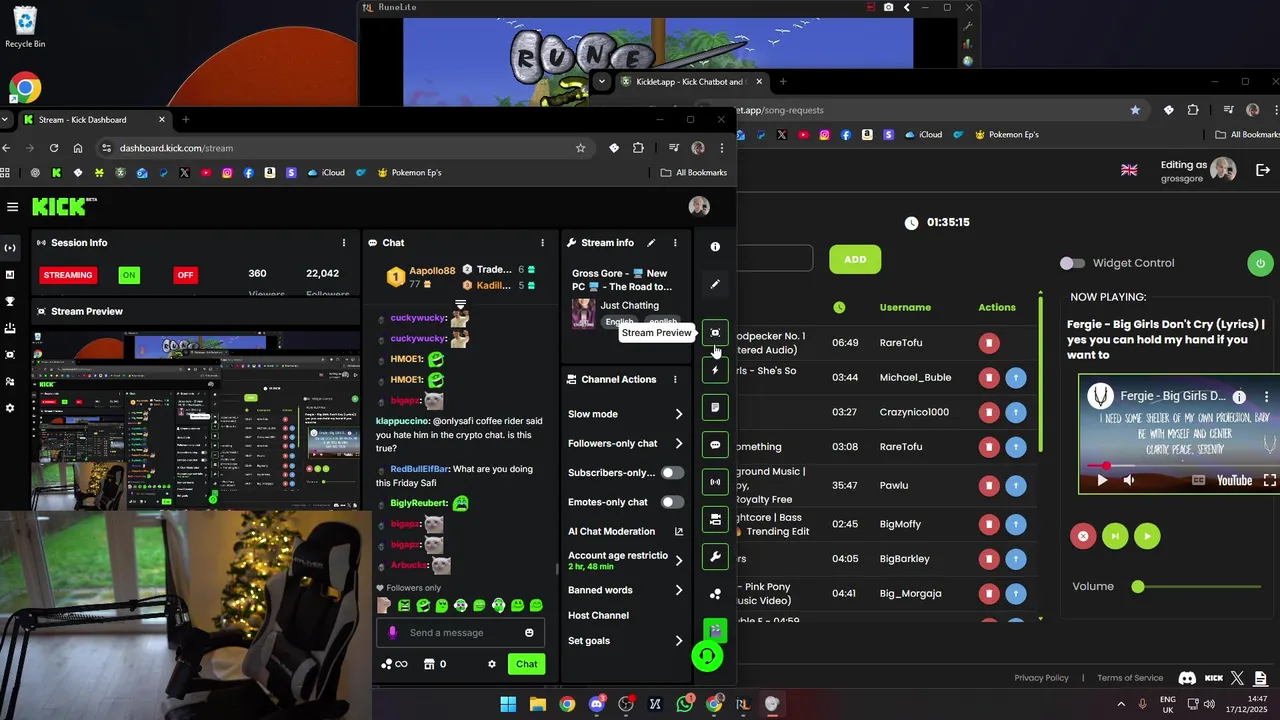Toggle Widget Control switch
The height and width of the screenshot is (720, 1280).
click(x=1072, y=263)
